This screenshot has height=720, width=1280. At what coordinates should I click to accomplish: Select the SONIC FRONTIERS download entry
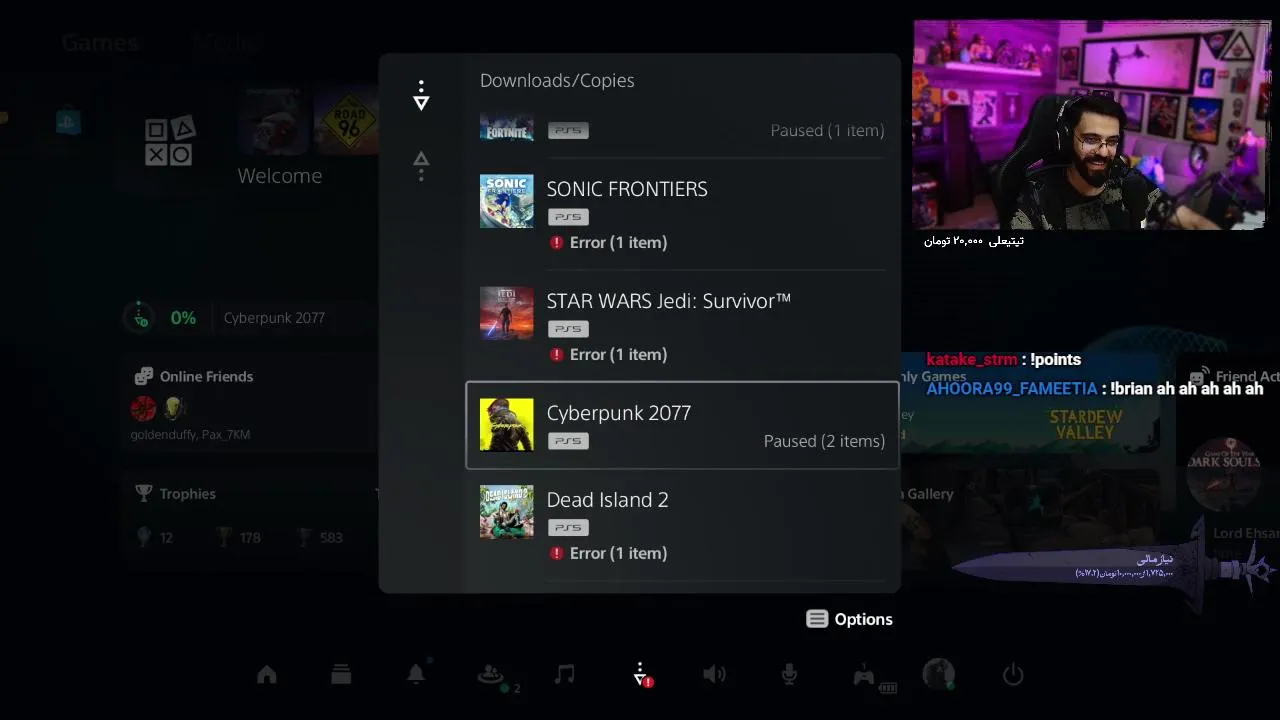click(682, 214)
